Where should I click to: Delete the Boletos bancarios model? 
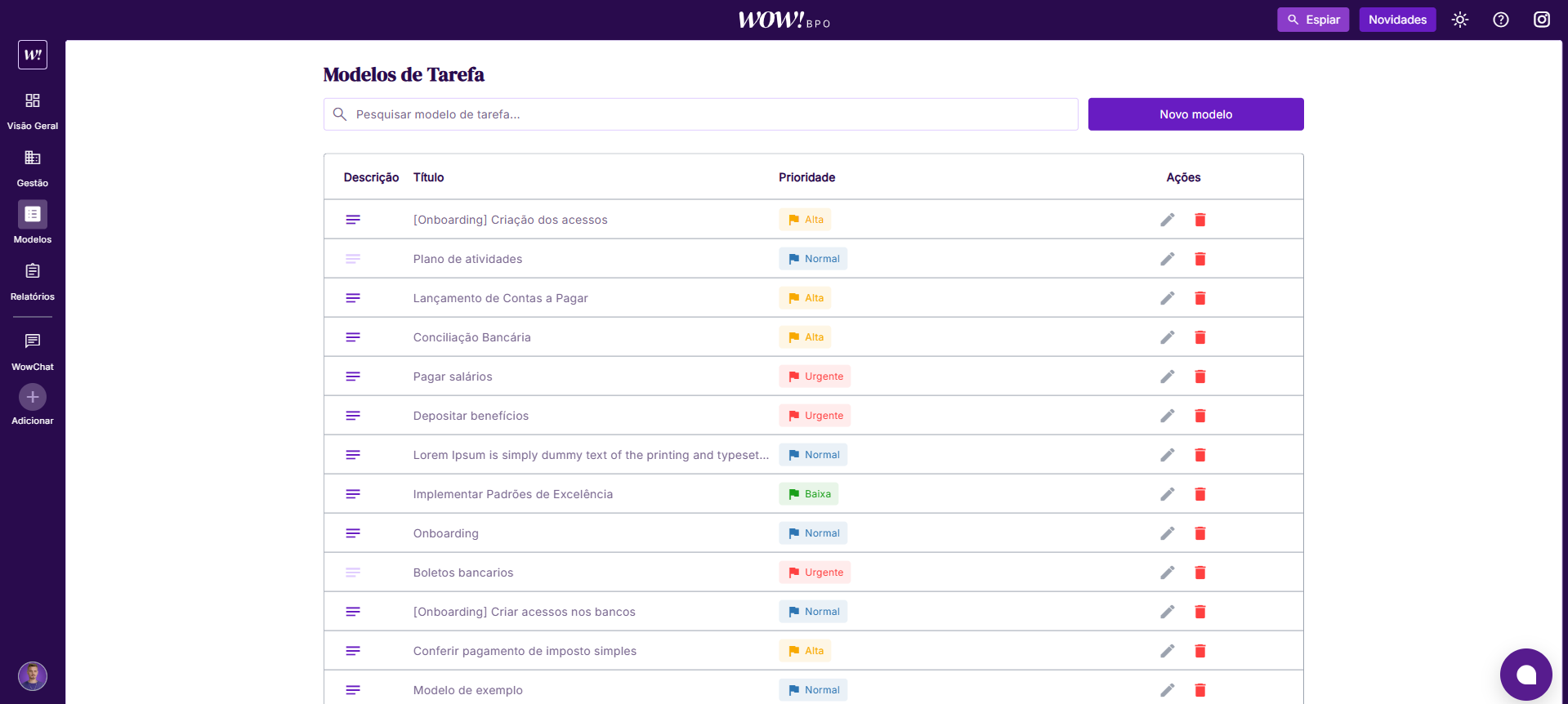[x=1199, y=573]
